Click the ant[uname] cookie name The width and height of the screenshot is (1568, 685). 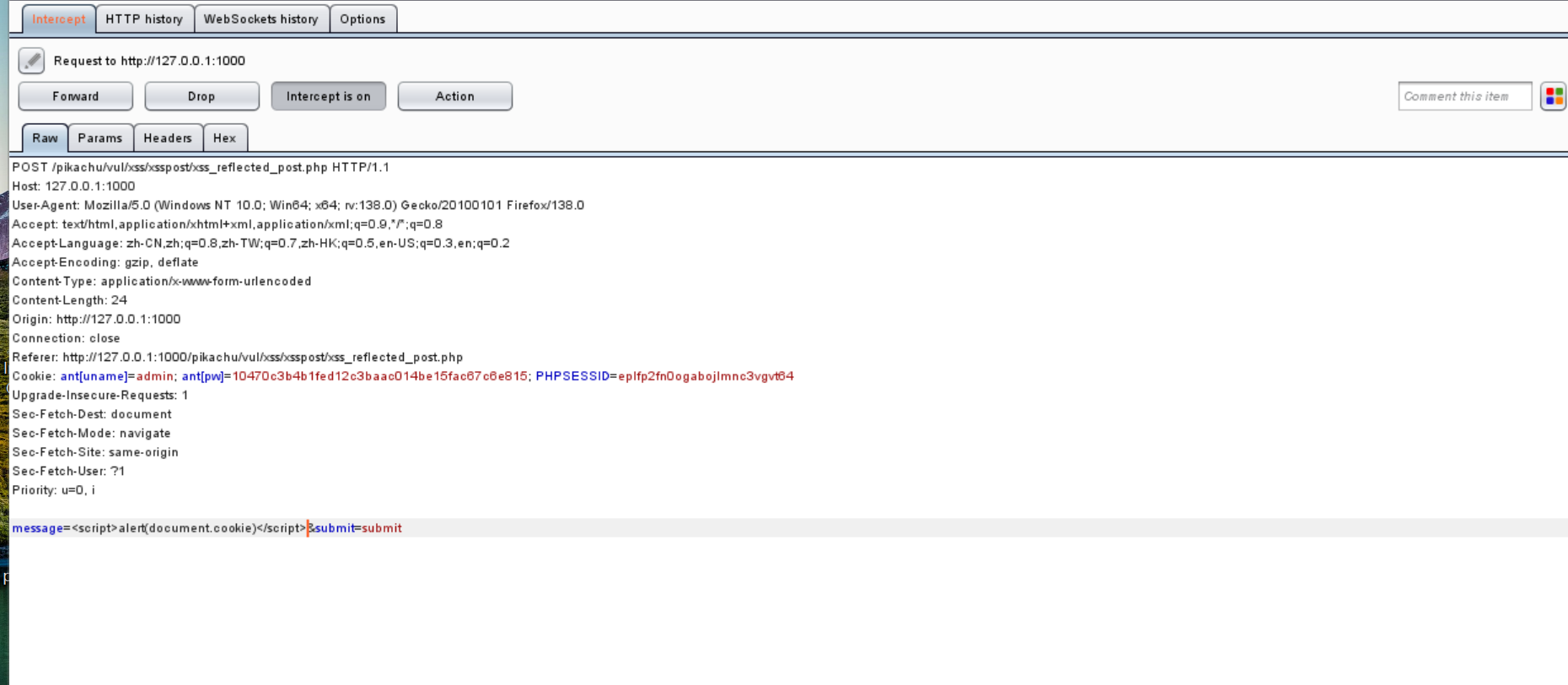(94, 376)
